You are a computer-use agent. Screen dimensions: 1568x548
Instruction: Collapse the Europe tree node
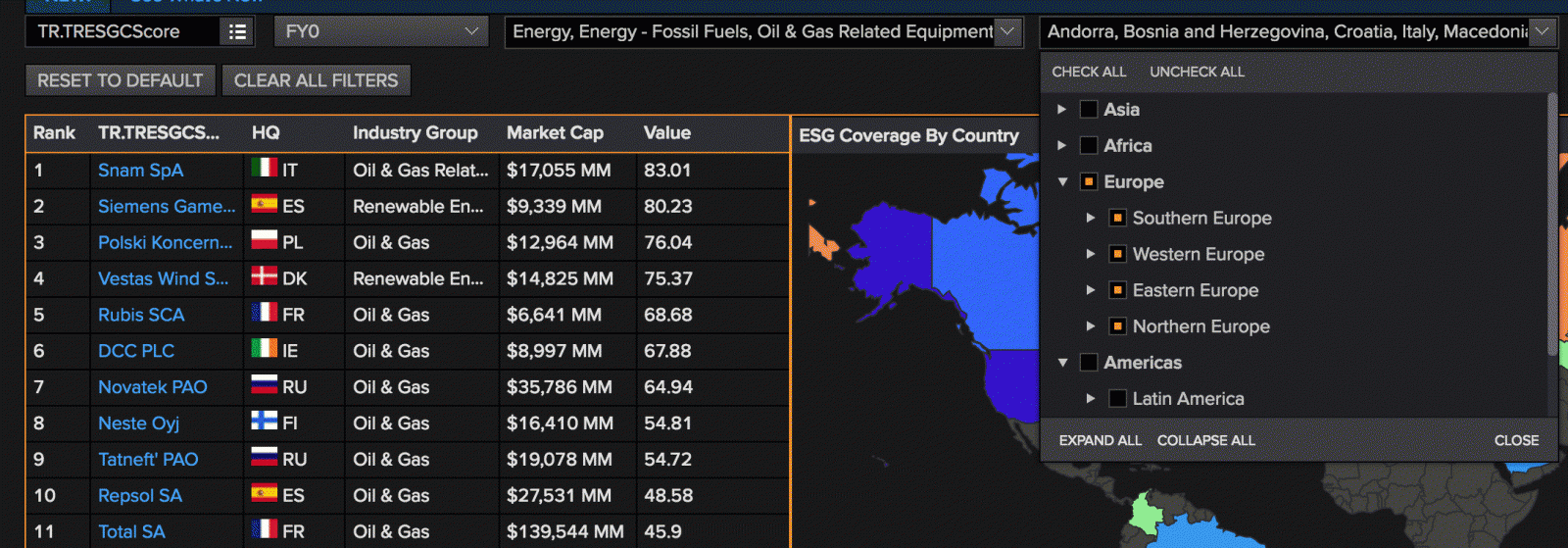(1062, 181)
